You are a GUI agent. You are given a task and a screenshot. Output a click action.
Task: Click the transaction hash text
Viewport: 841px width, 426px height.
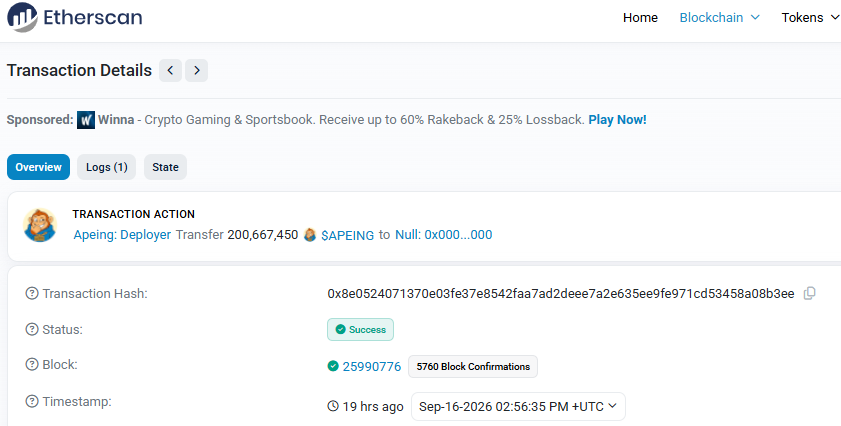click(x=560, y=293)
